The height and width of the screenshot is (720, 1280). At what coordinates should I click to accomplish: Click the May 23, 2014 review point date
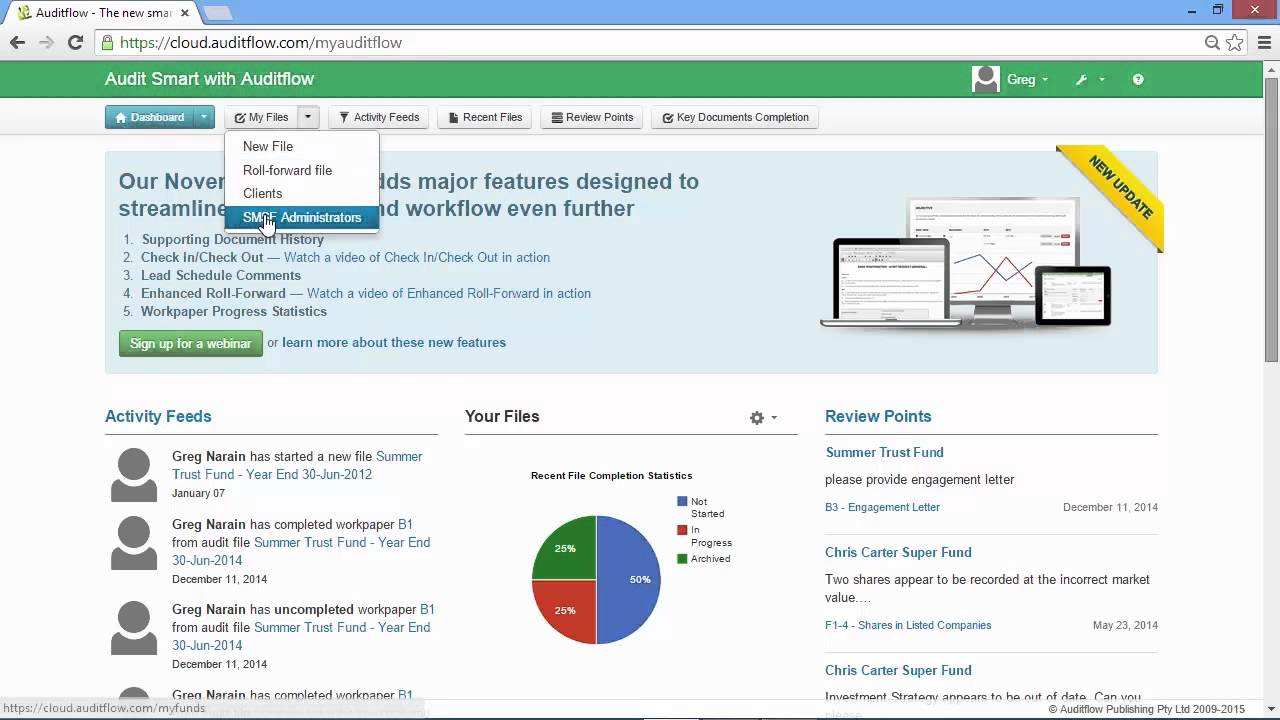point(1125,625)
